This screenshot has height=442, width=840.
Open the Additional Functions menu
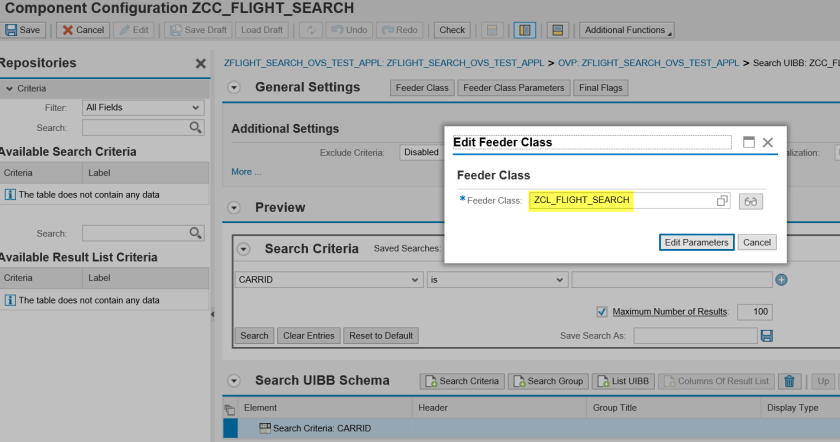coord(627,30)
